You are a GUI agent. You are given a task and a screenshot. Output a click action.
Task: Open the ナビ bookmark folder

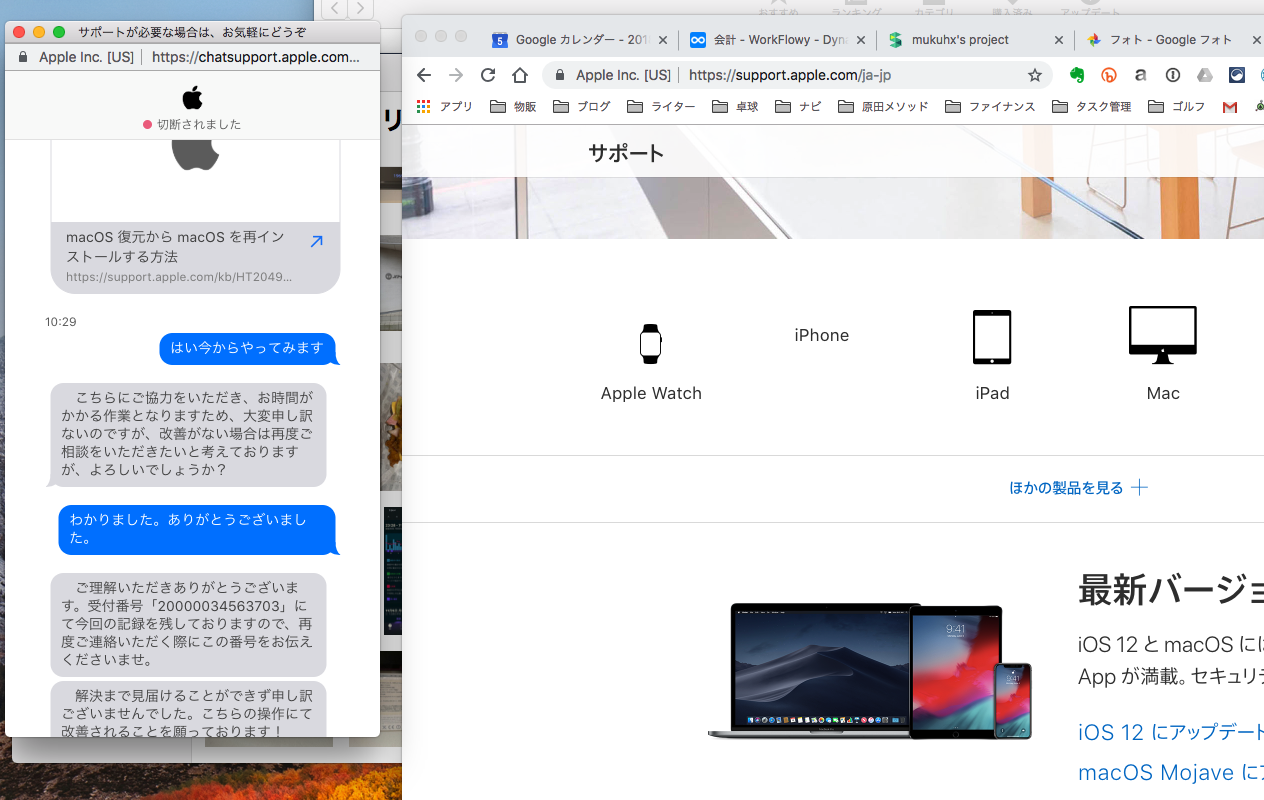click(x=798, y=106)
